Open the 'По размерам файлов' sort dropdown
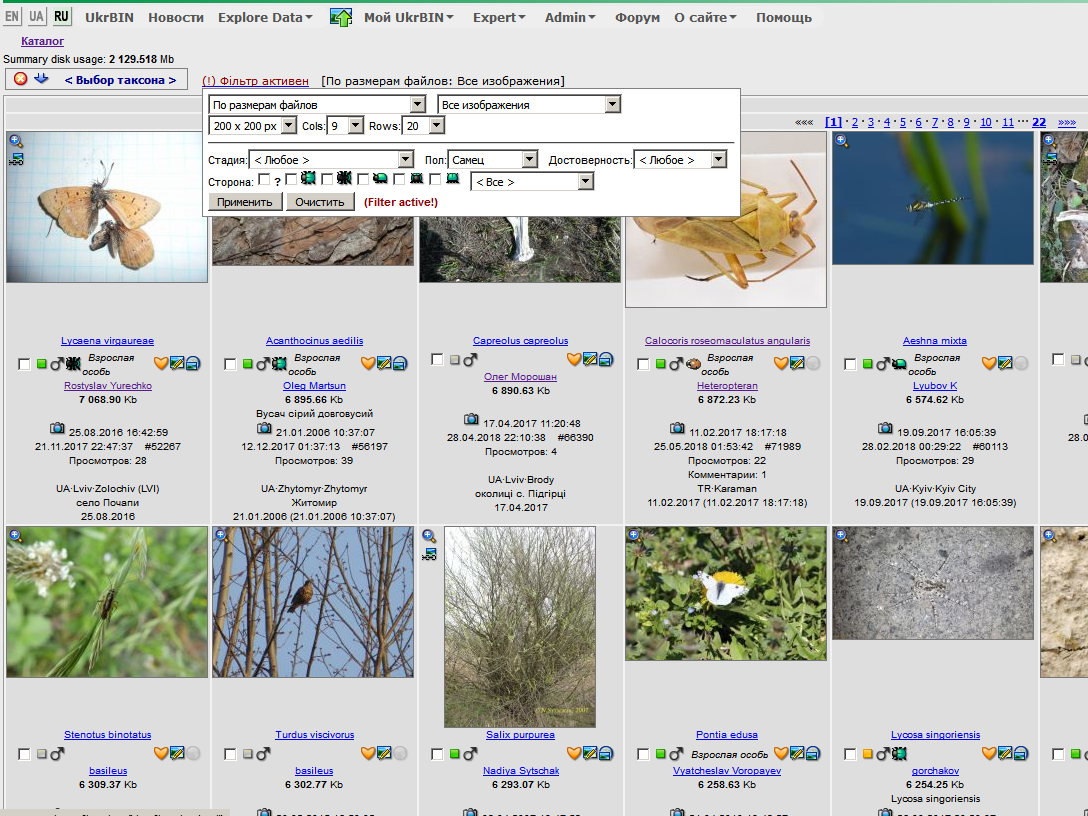Image resolution: width=1088 pixels, height=816 pixels. [x=317, y=105]
